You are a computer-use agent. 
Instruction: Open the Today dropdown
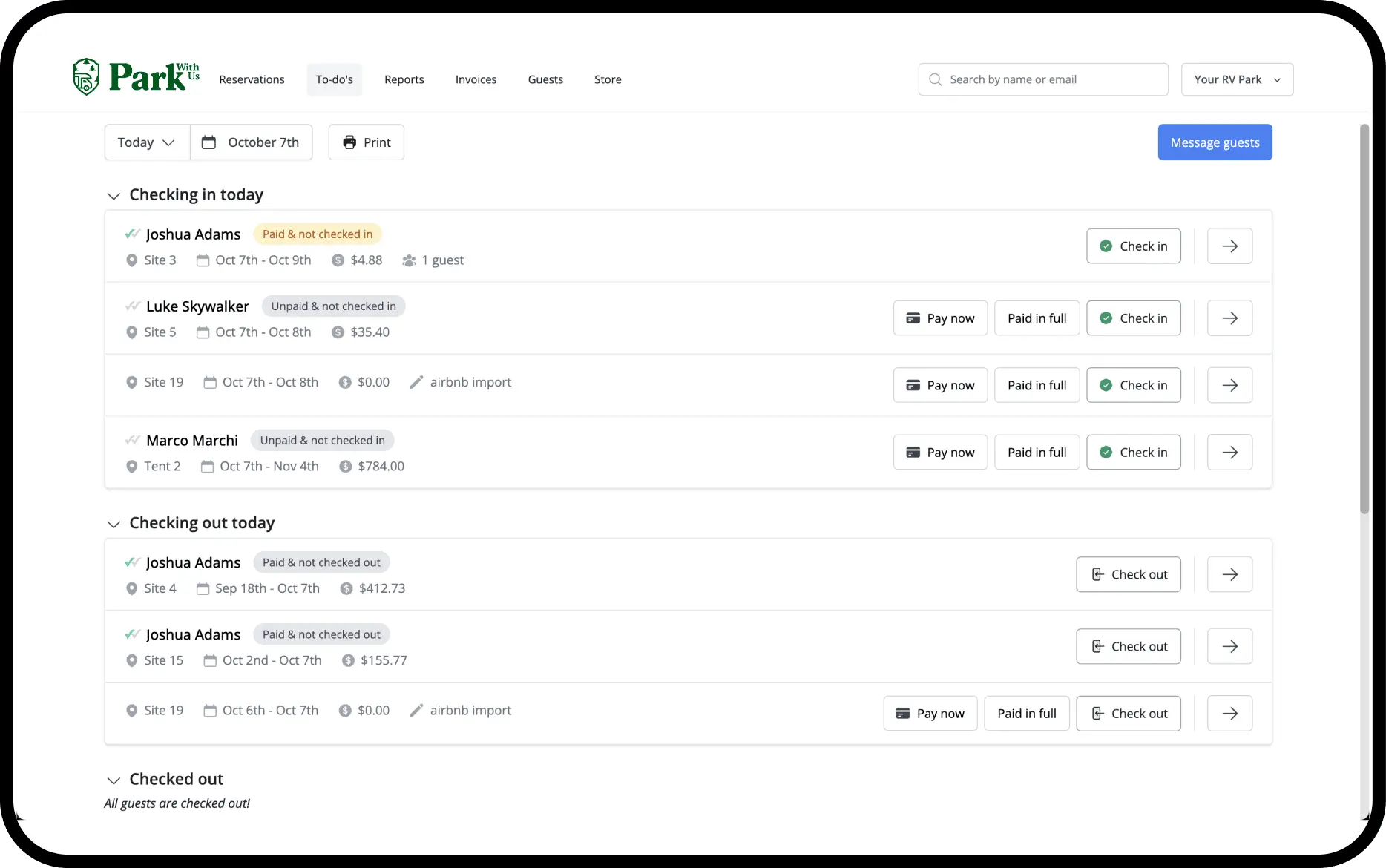[x=147, y=142]
